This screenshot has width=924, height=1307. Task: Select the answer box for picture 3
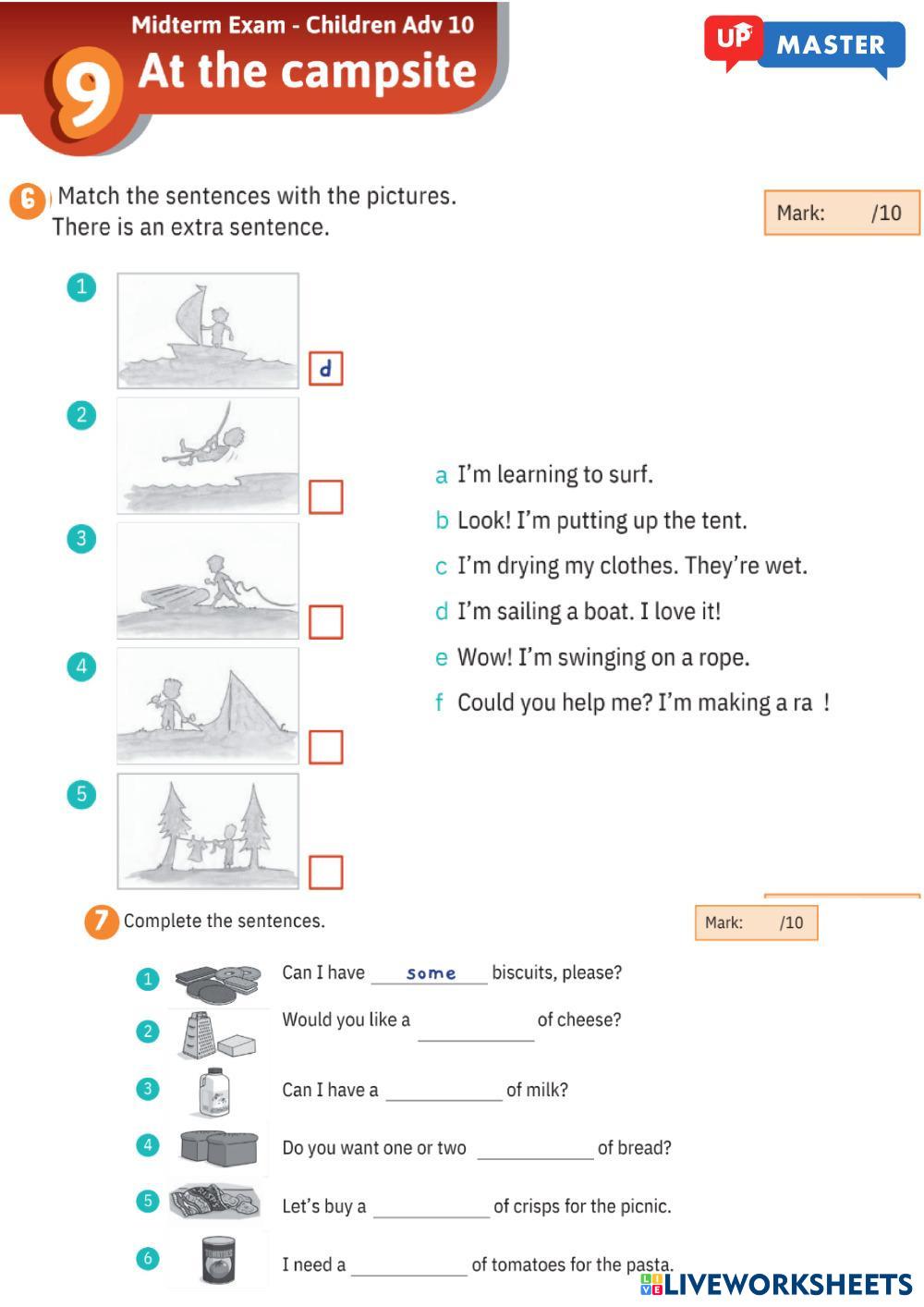325,622
